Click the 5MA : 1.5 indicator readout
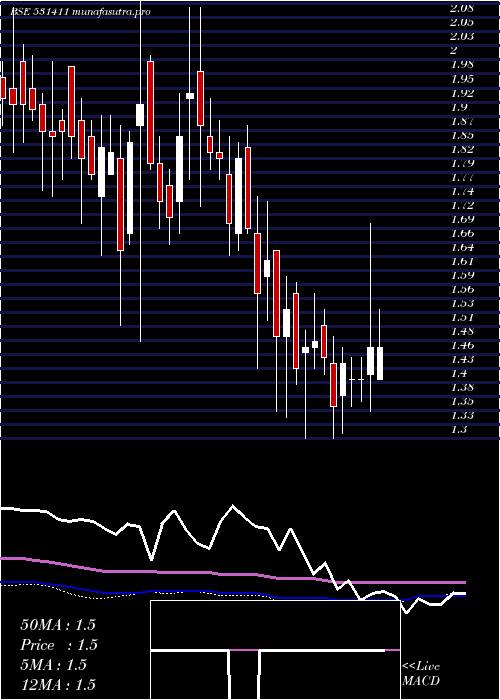The height and width of the screenshot is (700, 500). tap(54, 665)
